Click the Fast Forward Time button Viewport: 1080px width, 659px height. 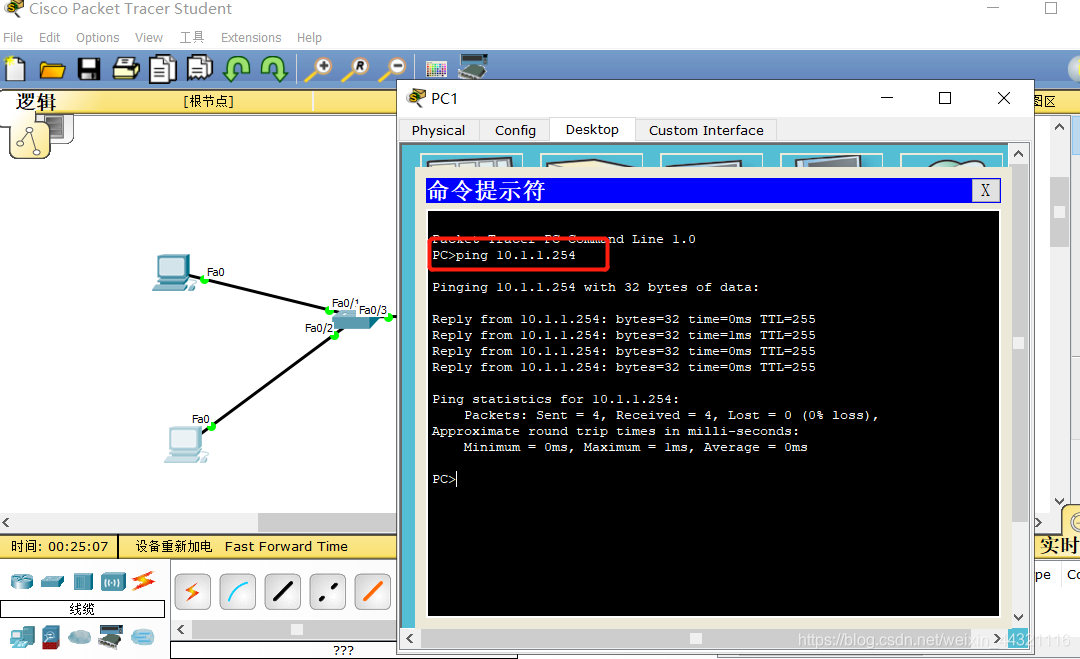(x=286, y=546)
